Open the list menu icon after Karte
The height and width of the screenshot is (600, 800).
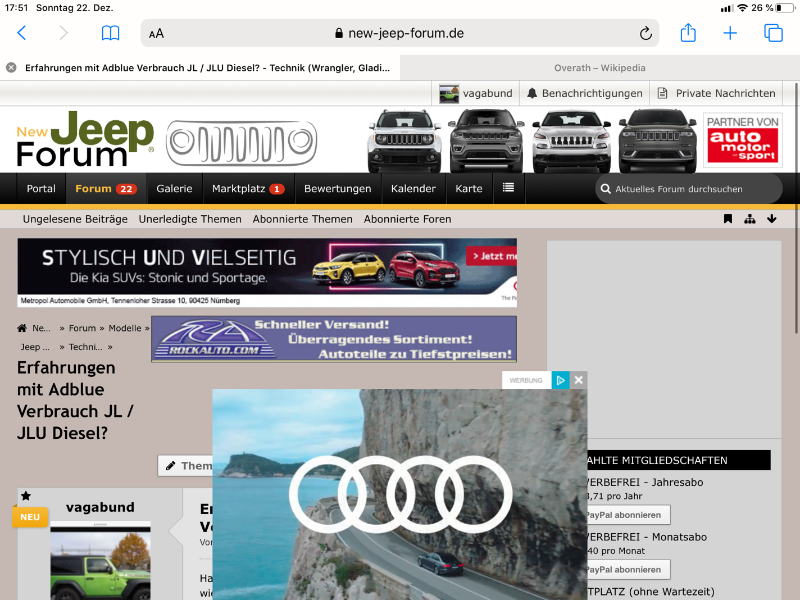click(x=508, y=188)
